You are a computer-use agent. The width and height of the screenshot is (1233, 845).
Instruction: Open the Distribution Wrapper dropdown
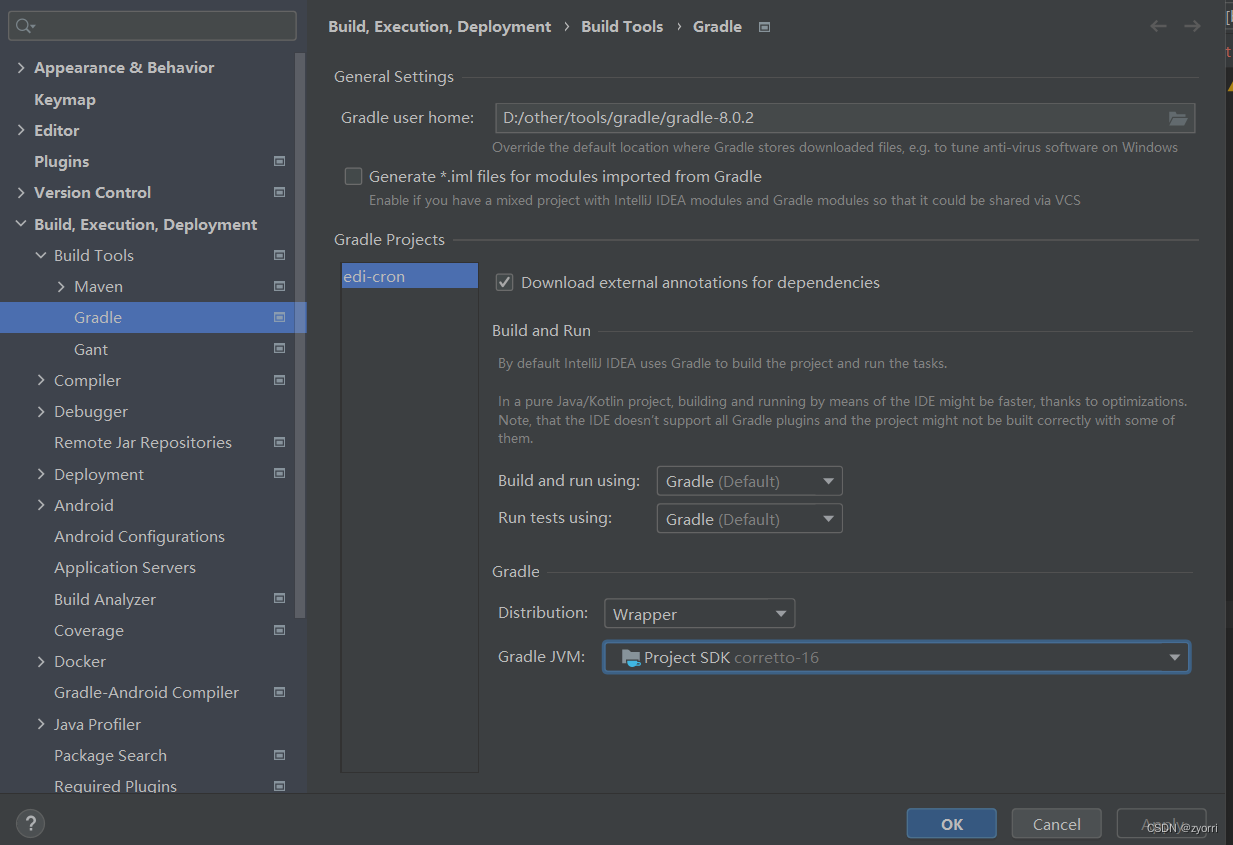click(699, 614)
